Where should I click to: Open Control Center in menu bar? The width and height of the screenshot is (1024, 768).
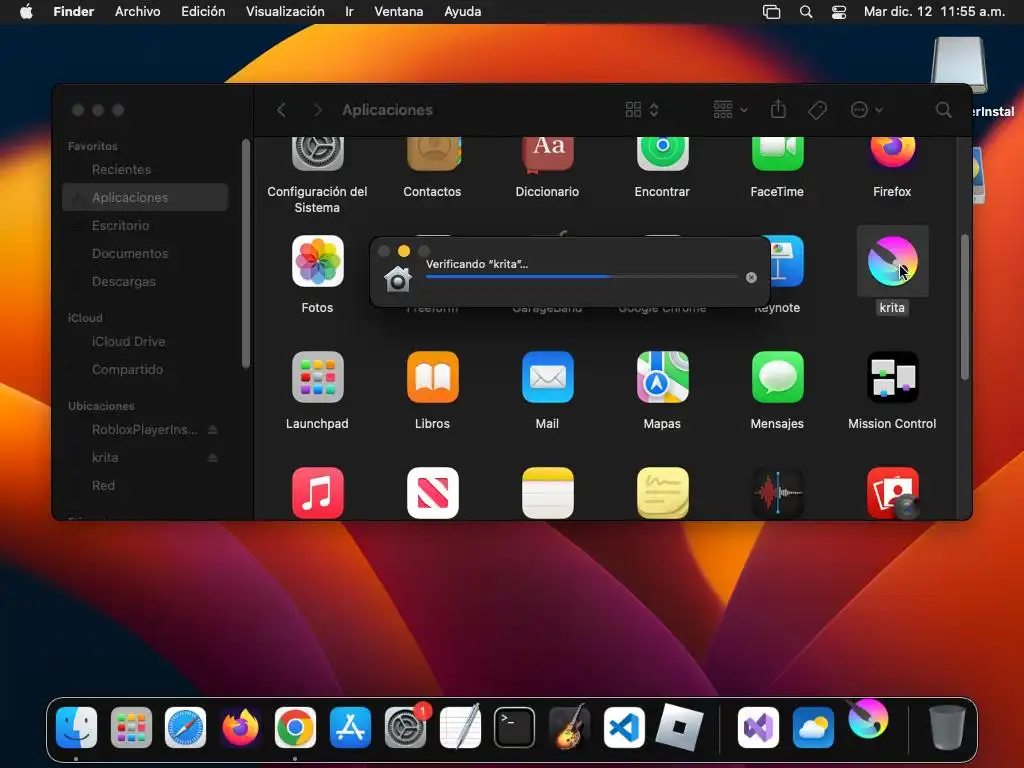[x=839, y=12]
